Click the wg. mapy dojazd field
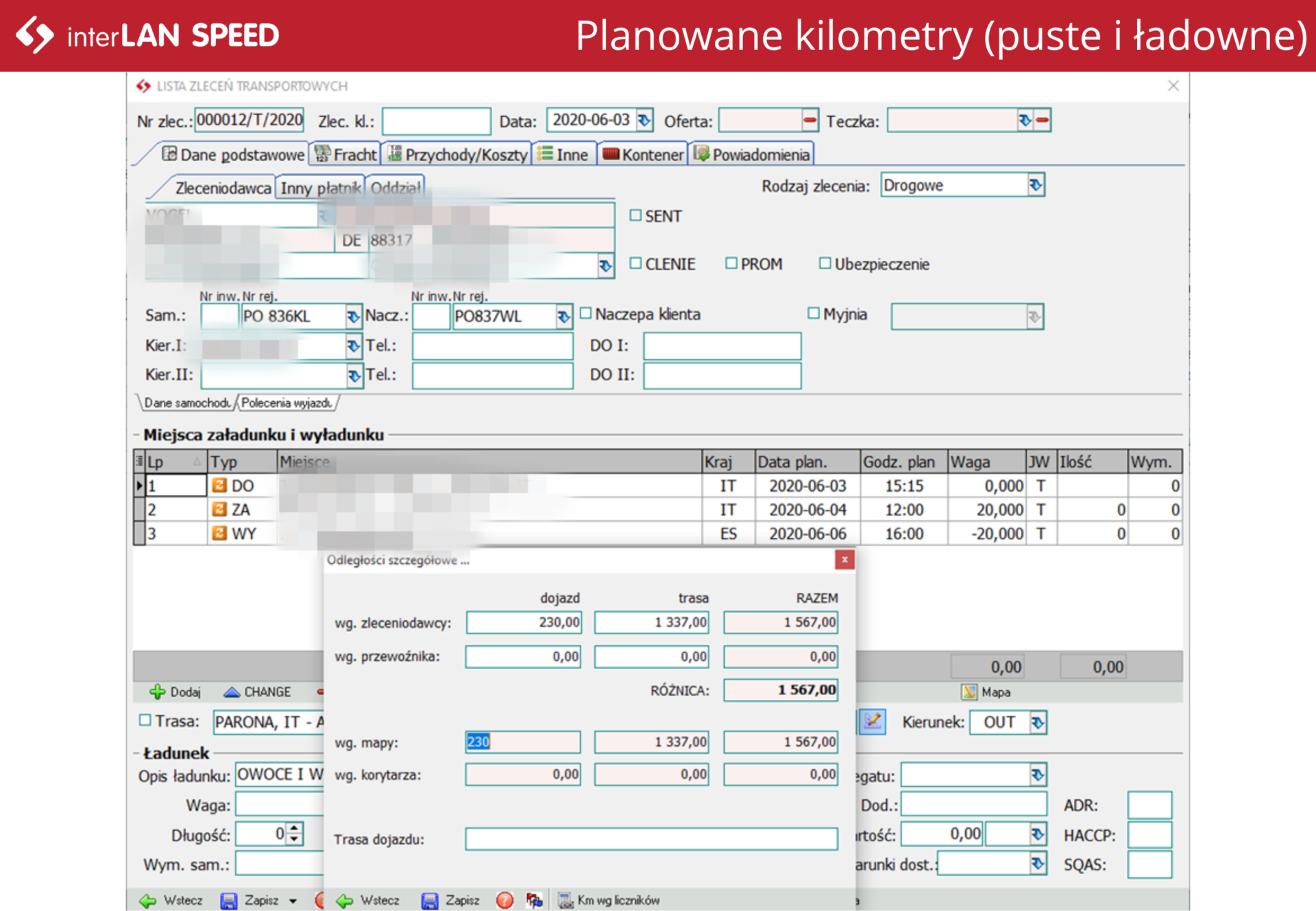This screenshot has width=1316, height=911. [x=523, y=742]
